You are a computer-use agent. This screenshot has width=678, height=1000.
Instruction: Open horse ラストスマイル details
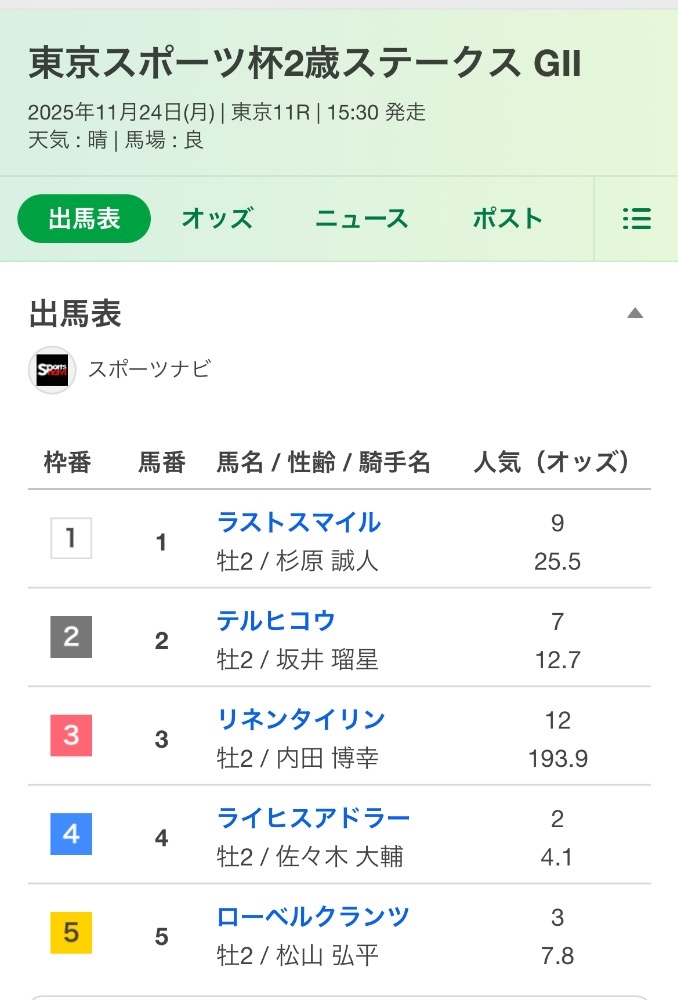point(298,522)
